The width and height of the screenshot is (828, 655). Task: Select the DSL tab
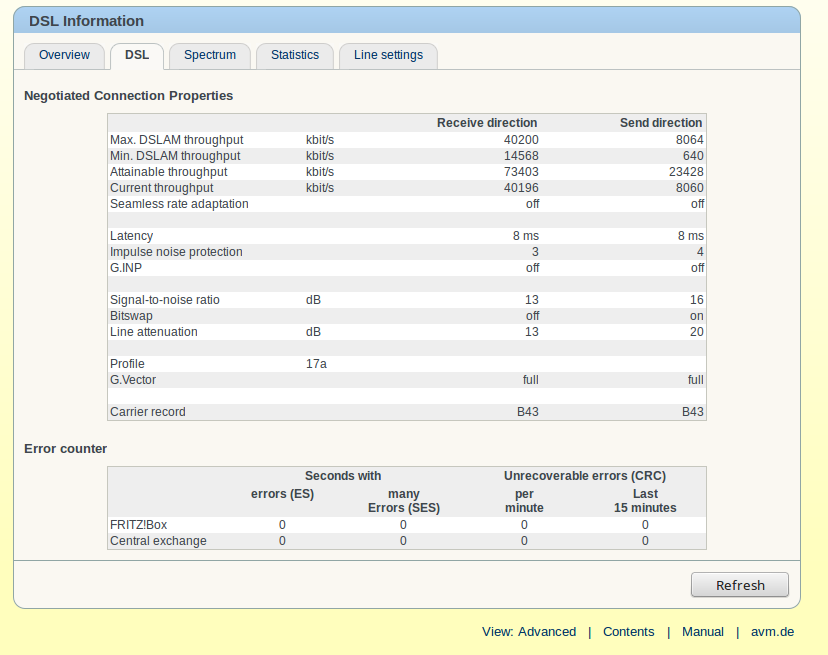pos(137,56)
